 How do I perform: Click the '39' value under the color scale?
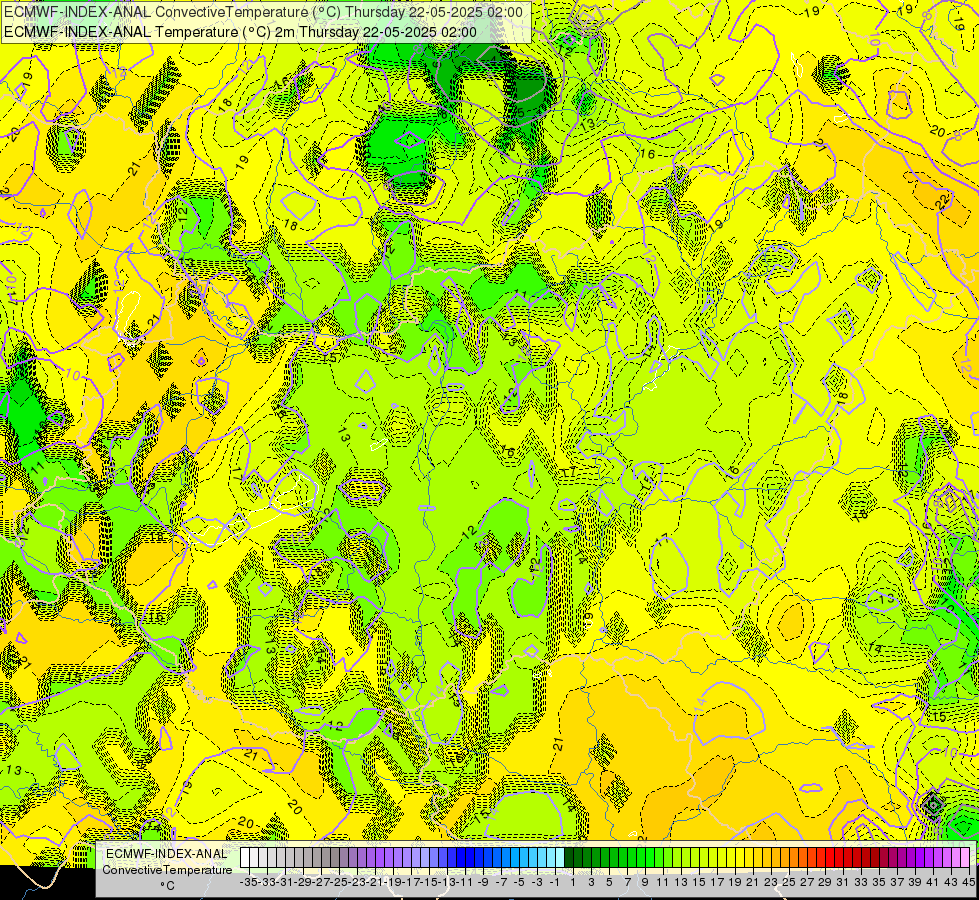915,882
